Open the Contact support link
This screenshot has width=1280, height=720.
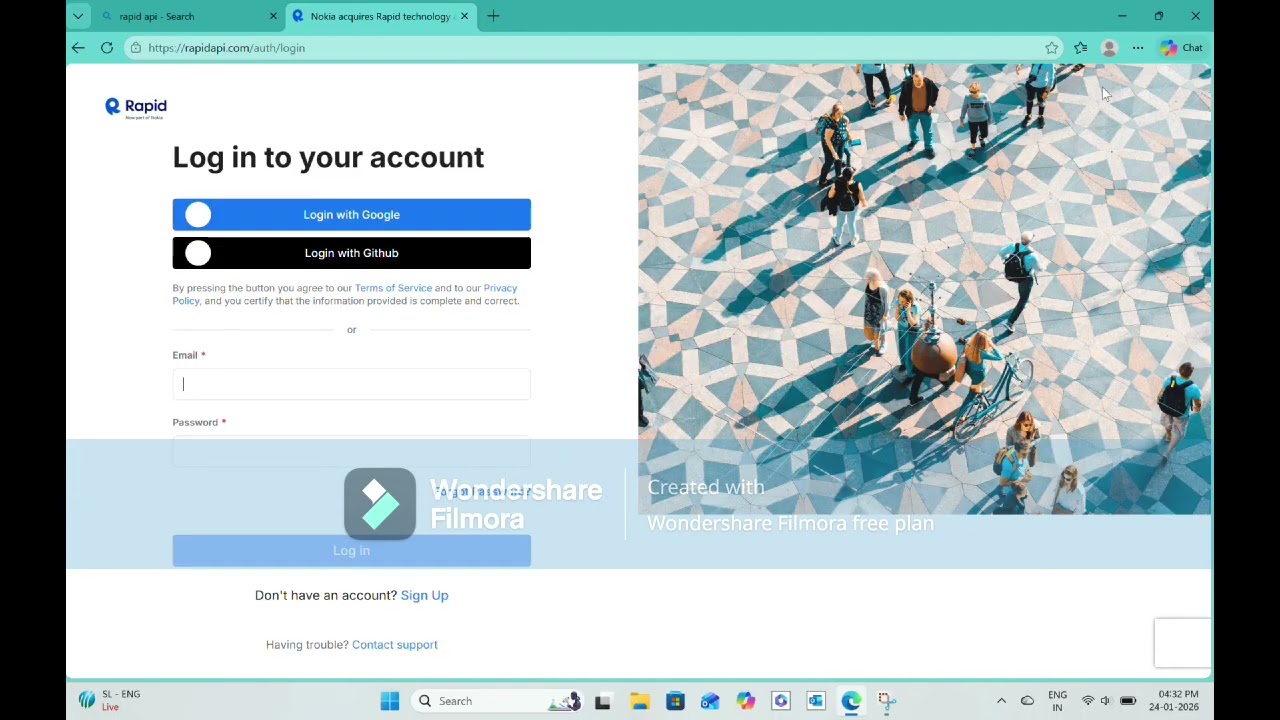pyautogui.click(x=395, y=645)
